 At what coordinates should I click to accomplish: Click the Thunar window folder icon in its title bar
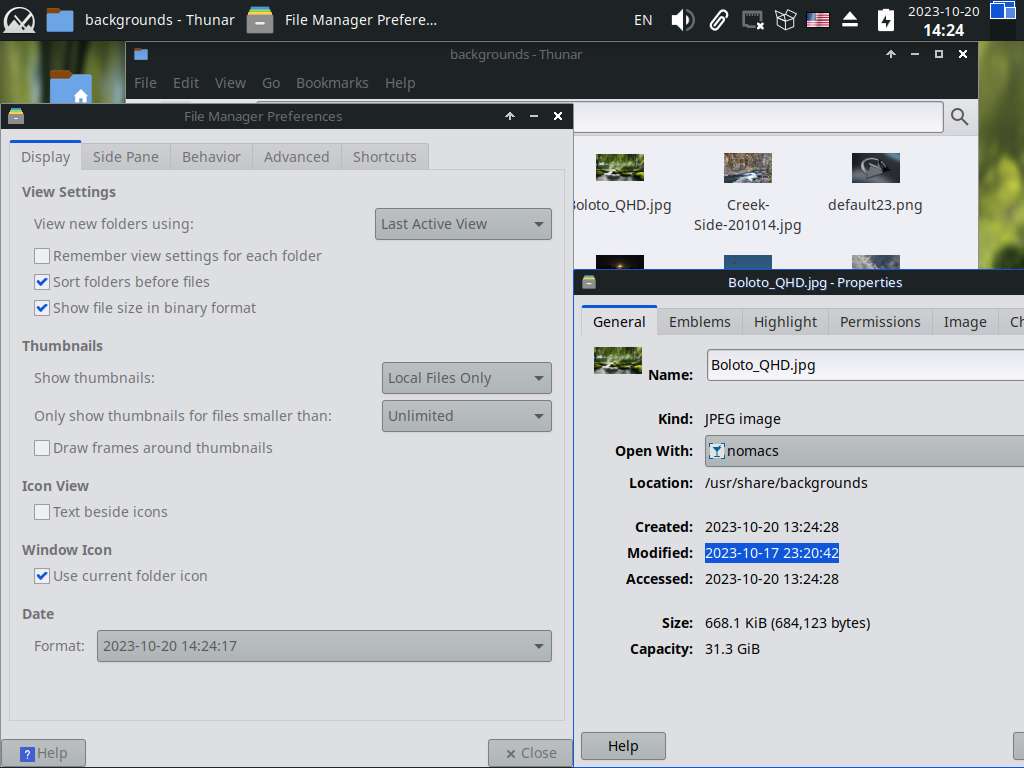tap(141, 54)
